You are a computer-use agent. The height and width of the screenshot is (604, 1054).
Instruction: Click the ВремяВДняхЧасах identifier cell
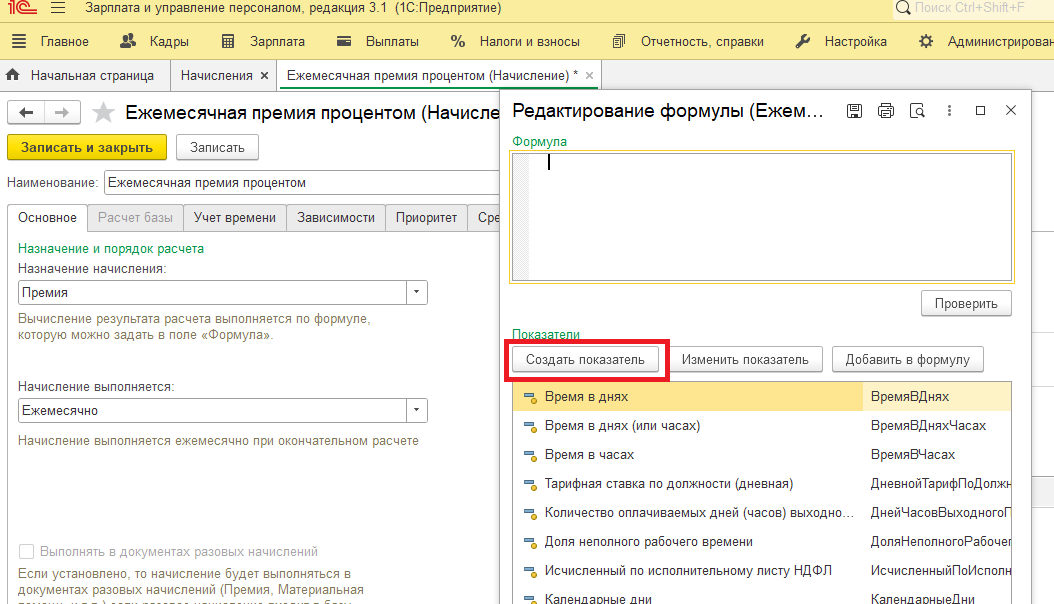coord(936,425)
